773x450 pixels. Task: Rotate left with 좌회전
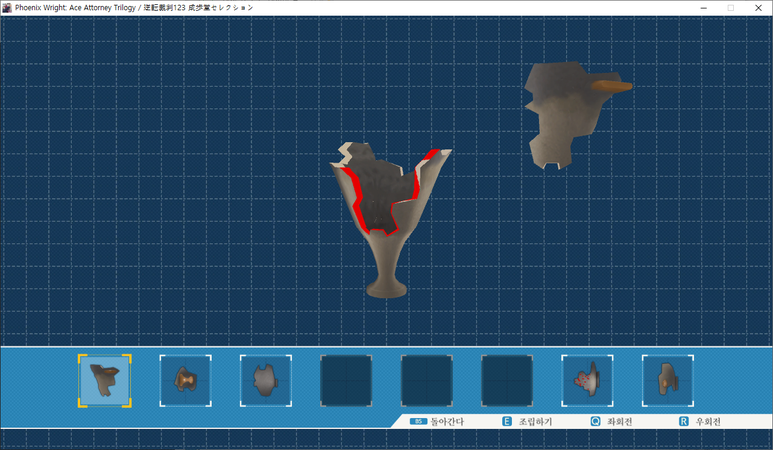619,421
